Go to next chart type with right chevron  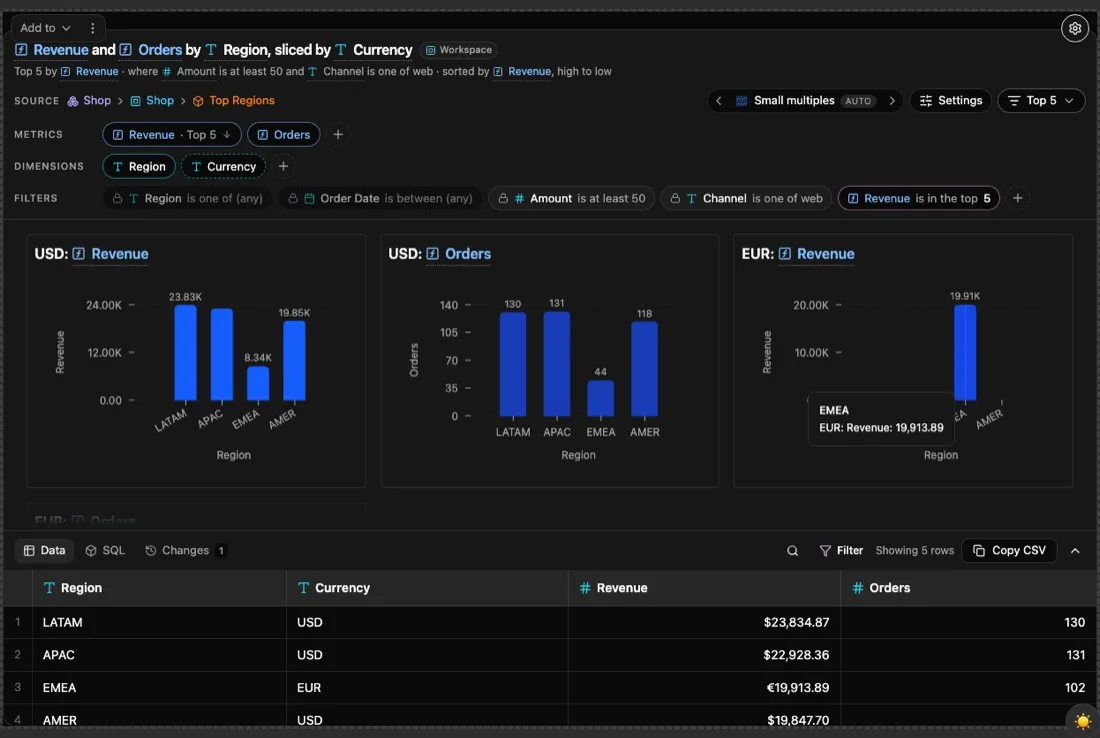coord(892,100)
